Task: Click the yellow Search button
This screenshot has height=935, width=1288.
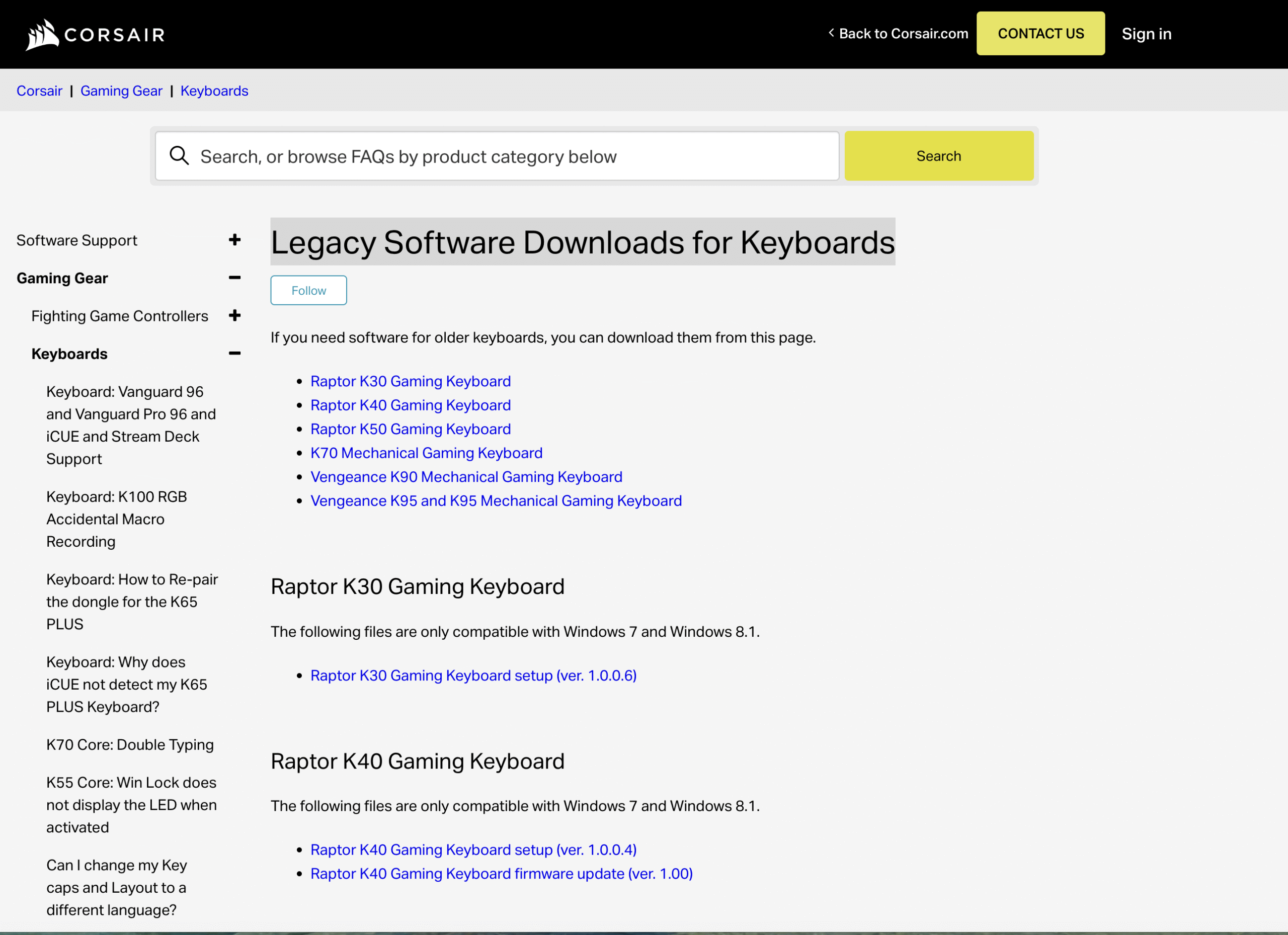Action: (938, 156)
